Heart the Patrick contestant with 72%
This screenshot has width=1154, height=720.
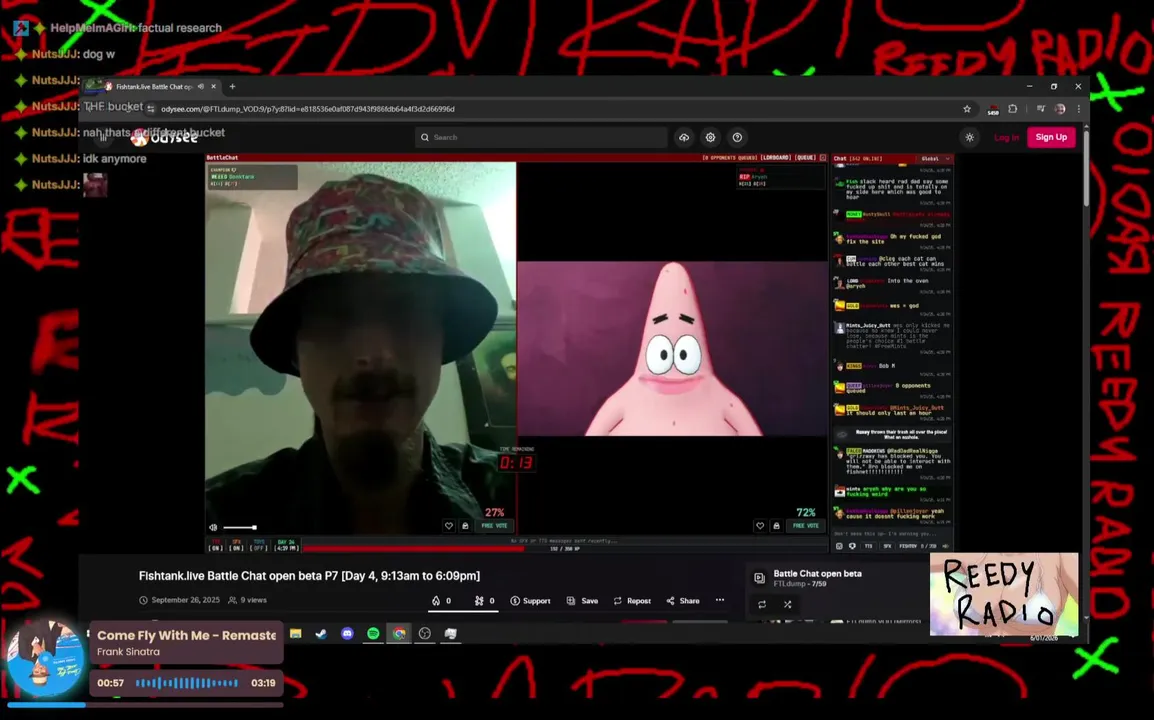760,526
